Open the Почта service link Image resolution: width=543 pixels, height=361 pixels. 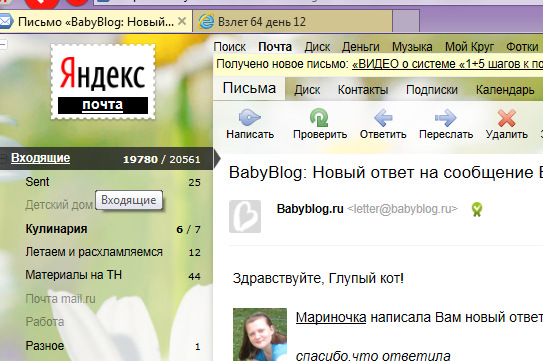(x=275, y=47)
